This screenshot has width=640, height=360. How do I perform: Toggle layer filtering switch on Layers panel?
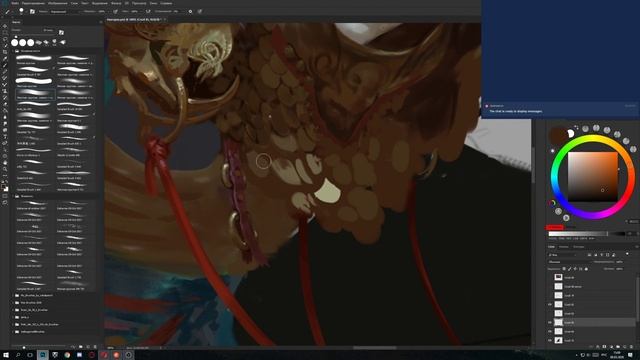[627, 254]
